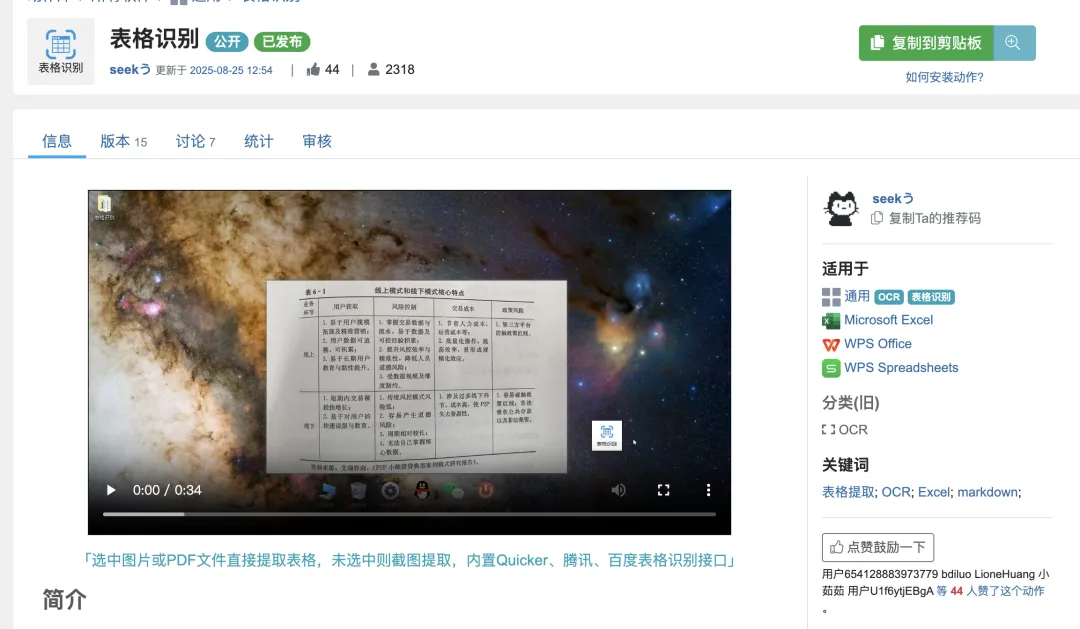Play the demo video
The image size is (1080, 629).
point(111,490)
